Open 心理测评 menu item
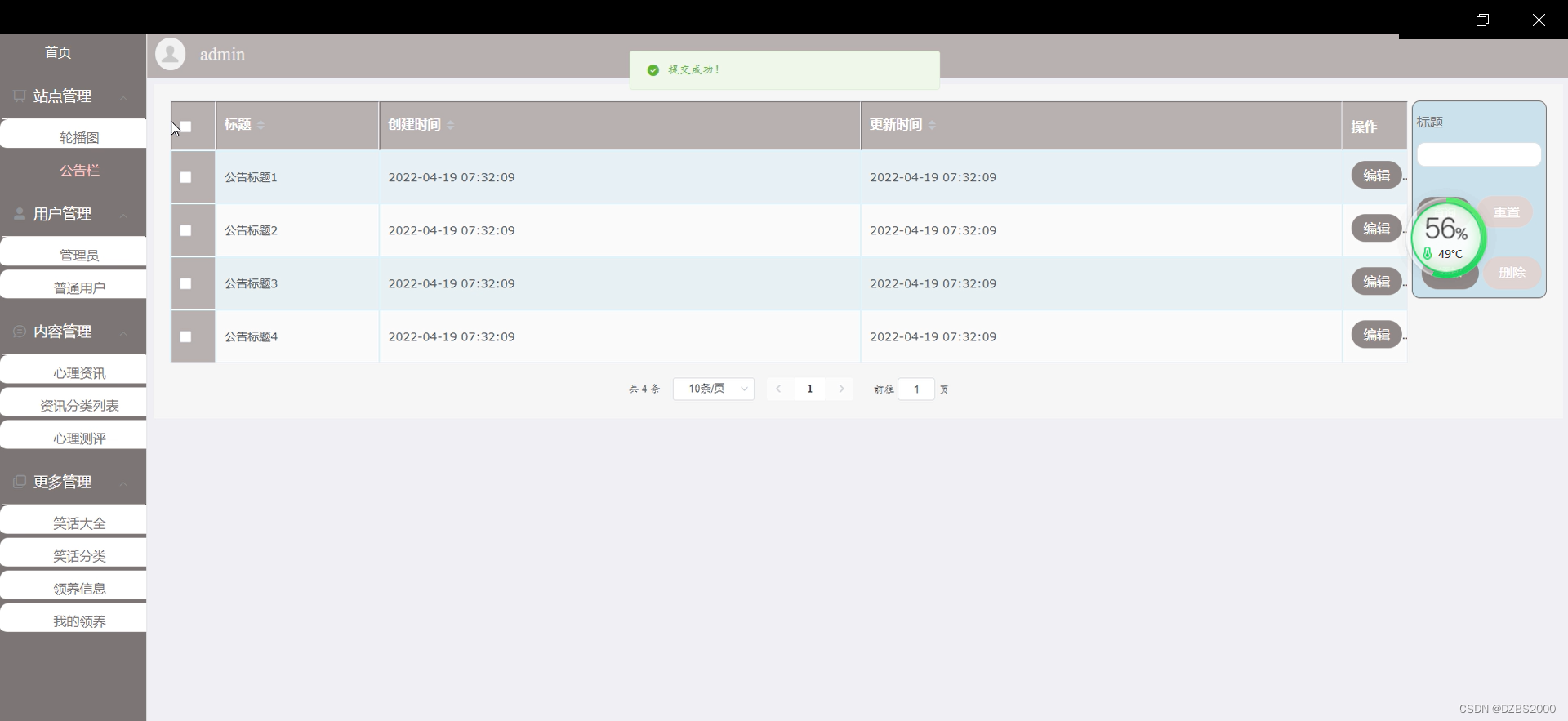 pyautogui.click(x=73, y=435)
